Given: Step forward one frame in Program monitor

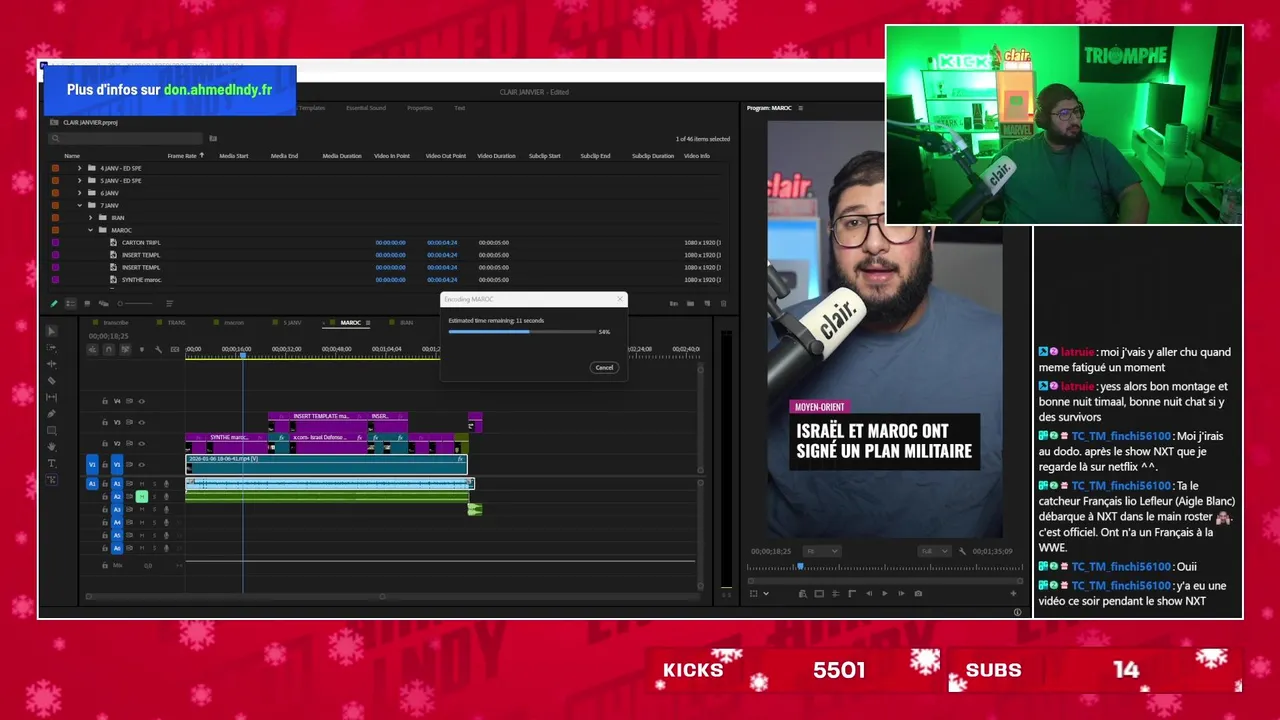Looking at the screenshot, I should tap(901, 593).
